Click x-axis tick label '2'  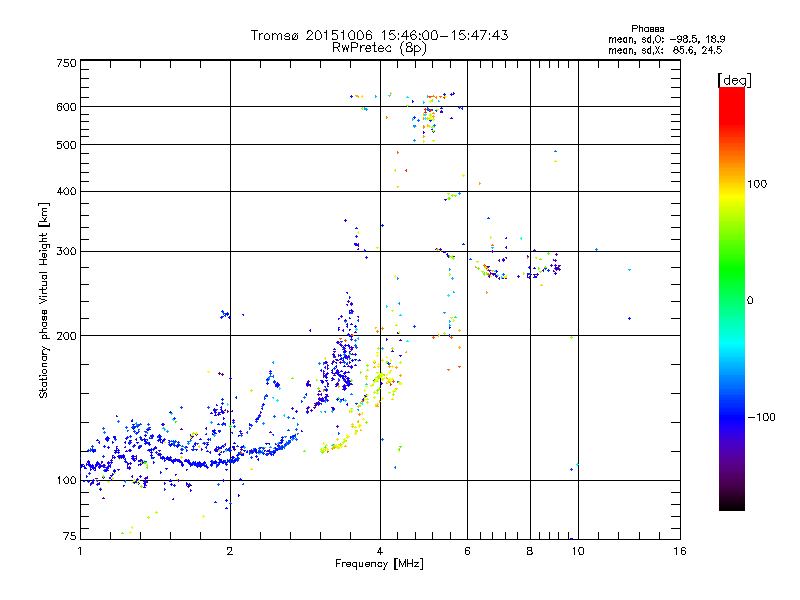[x=230, y=551]
